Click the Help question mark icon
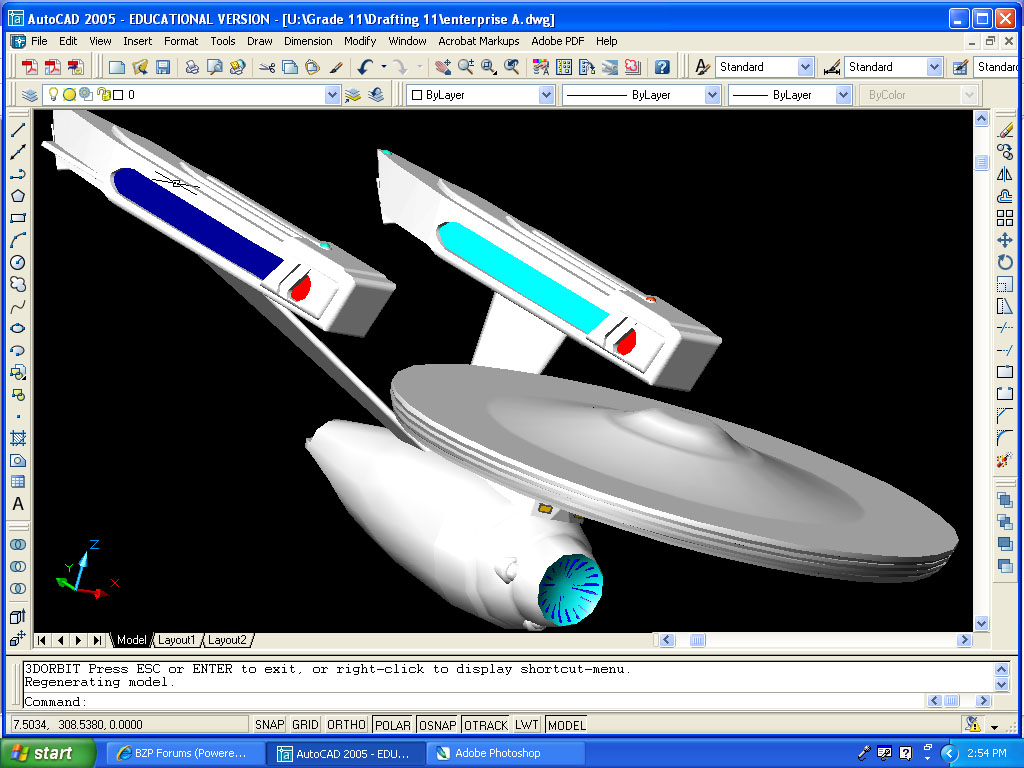1024x768 pixels. coord(662,67)
